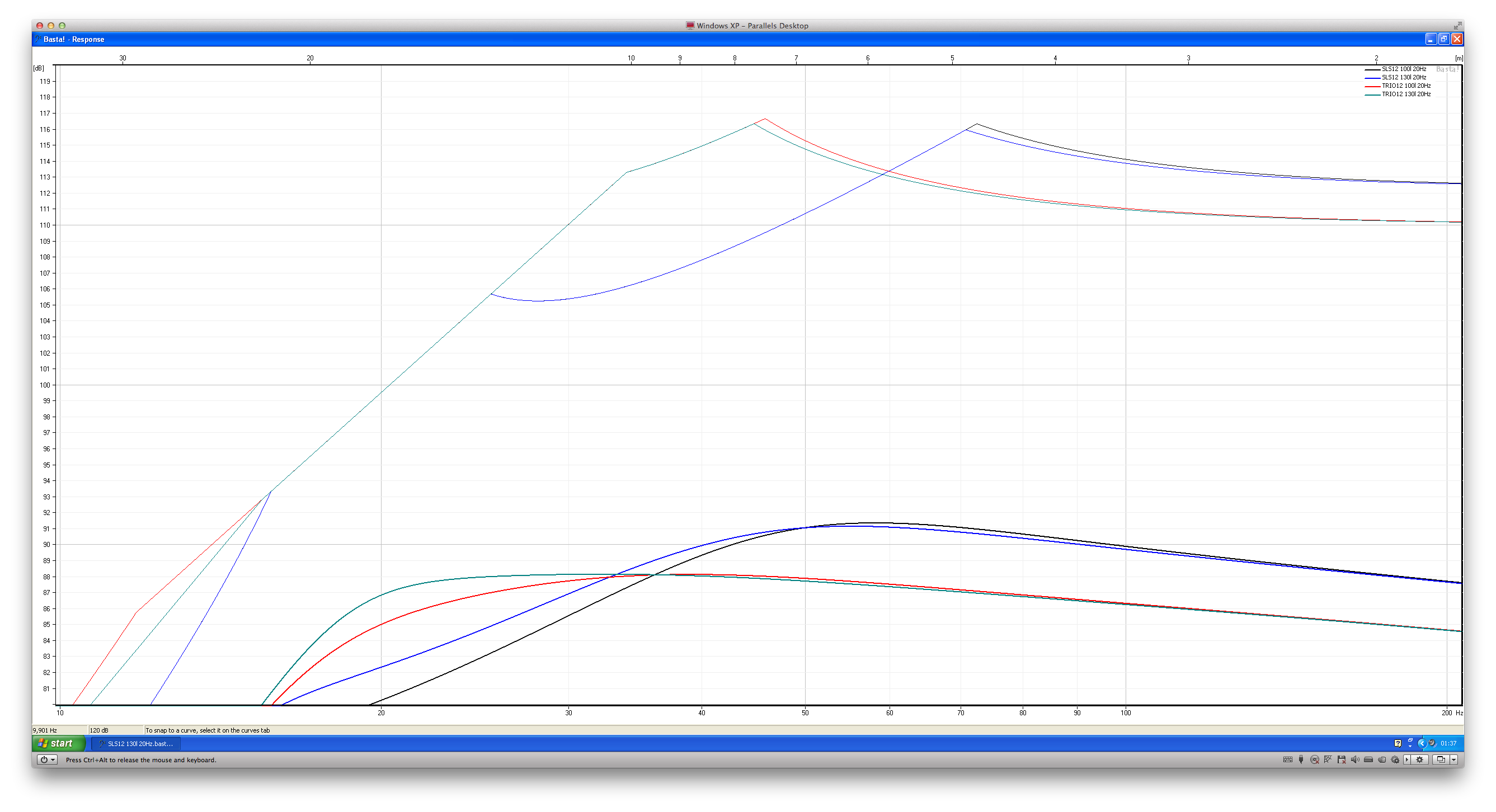Click the TRIO12 130l 20Hz legend entry

[x=1405, y=94]
